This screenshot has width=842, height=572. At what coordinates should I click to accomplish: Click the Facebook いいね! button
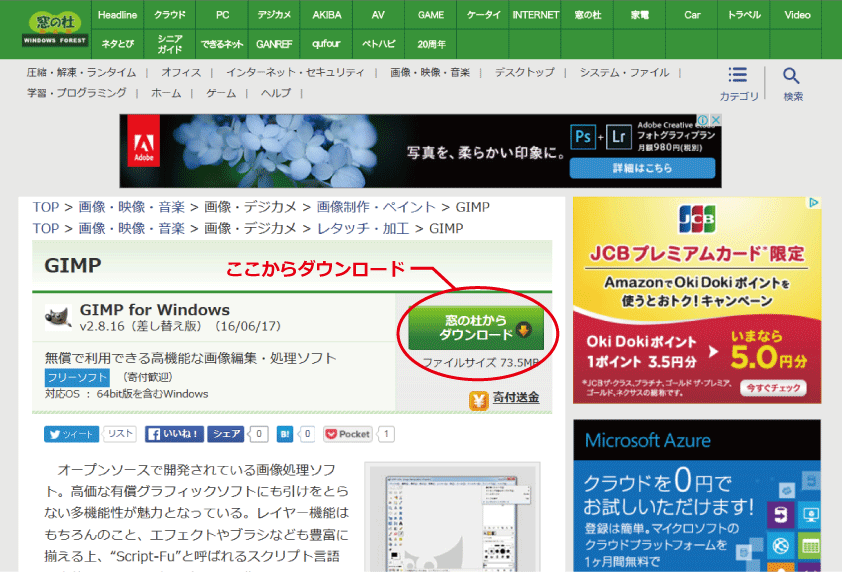(x=174, y=434)
